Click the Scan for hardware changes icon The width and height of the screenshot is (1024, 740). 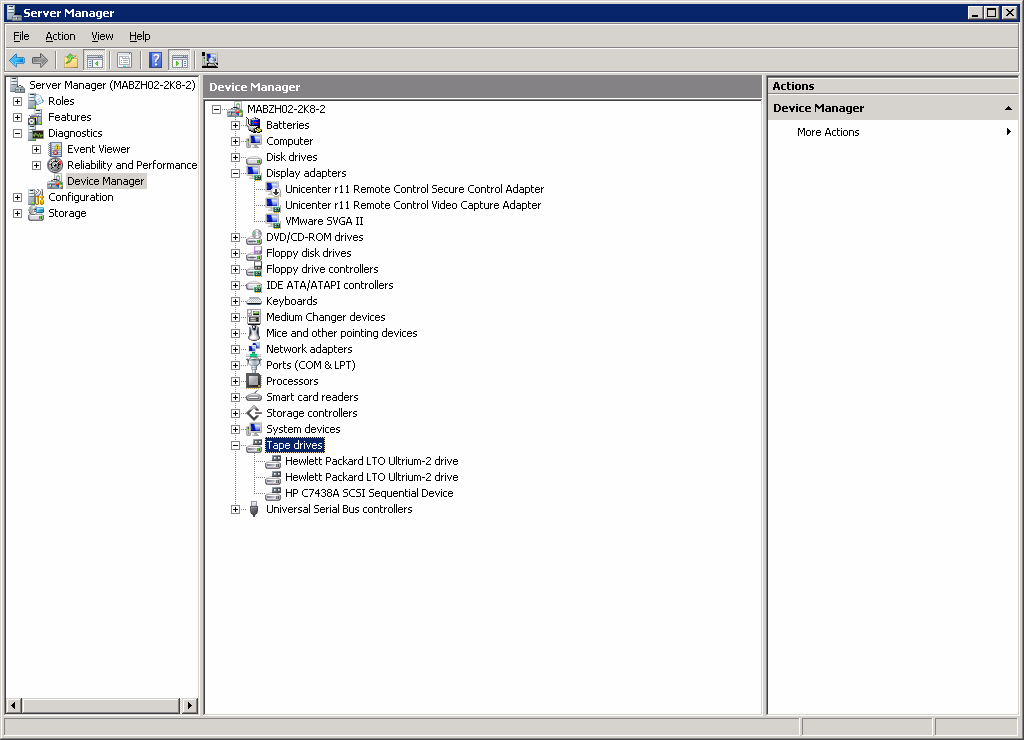click(210, 59)
